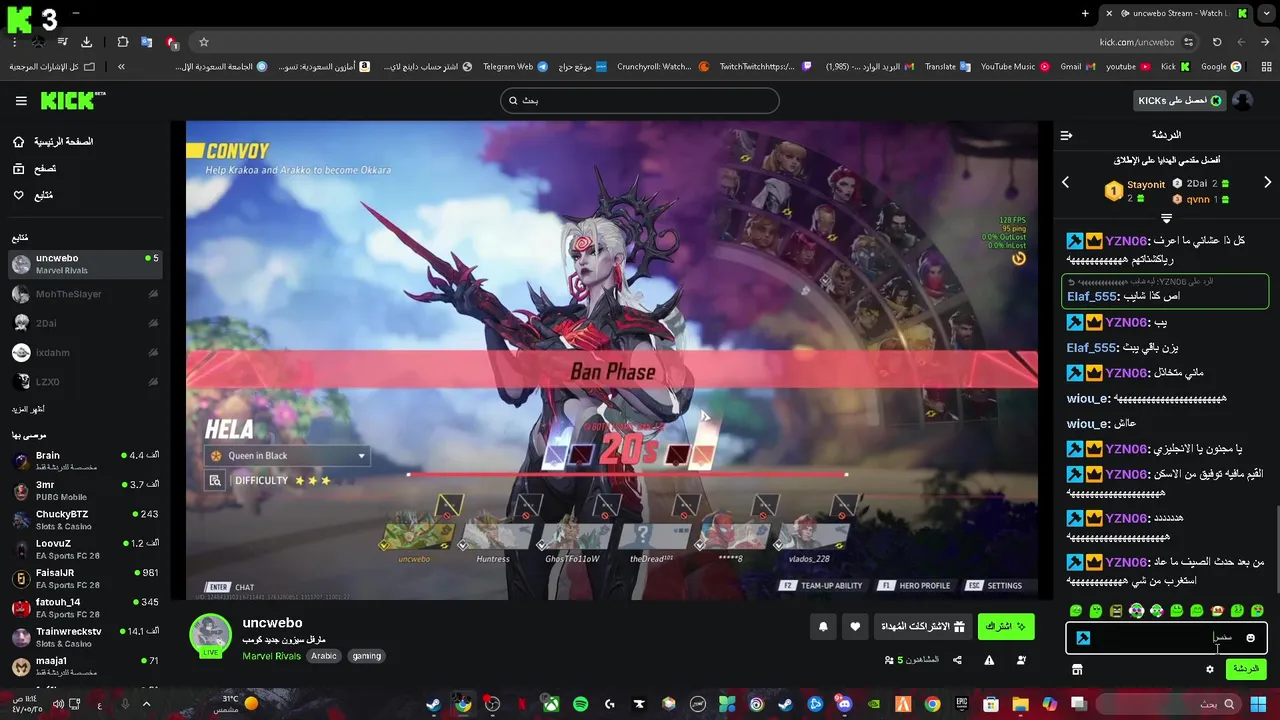
Task: Toggle the notification bell for uncwebo
Action: click(x=823, y=626)
